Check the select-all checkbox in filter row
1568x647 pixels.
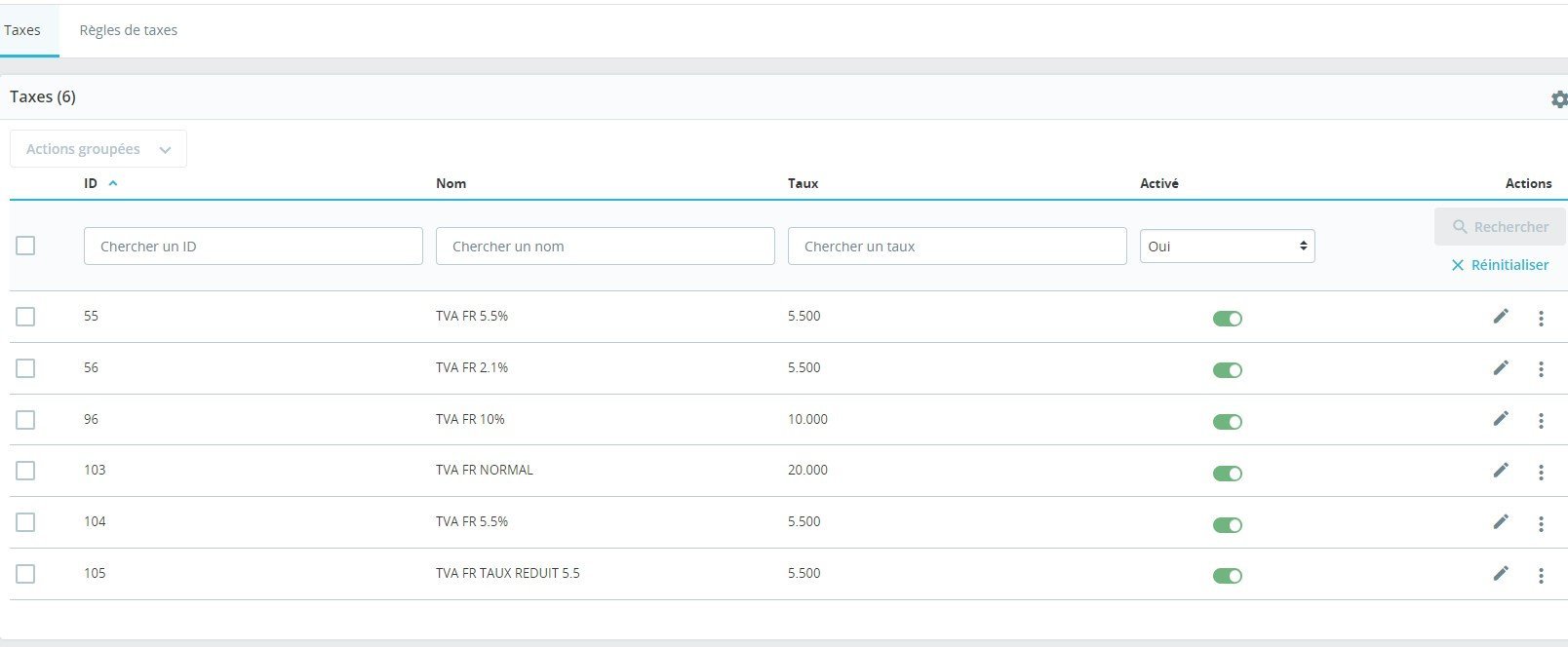point(25,246)
